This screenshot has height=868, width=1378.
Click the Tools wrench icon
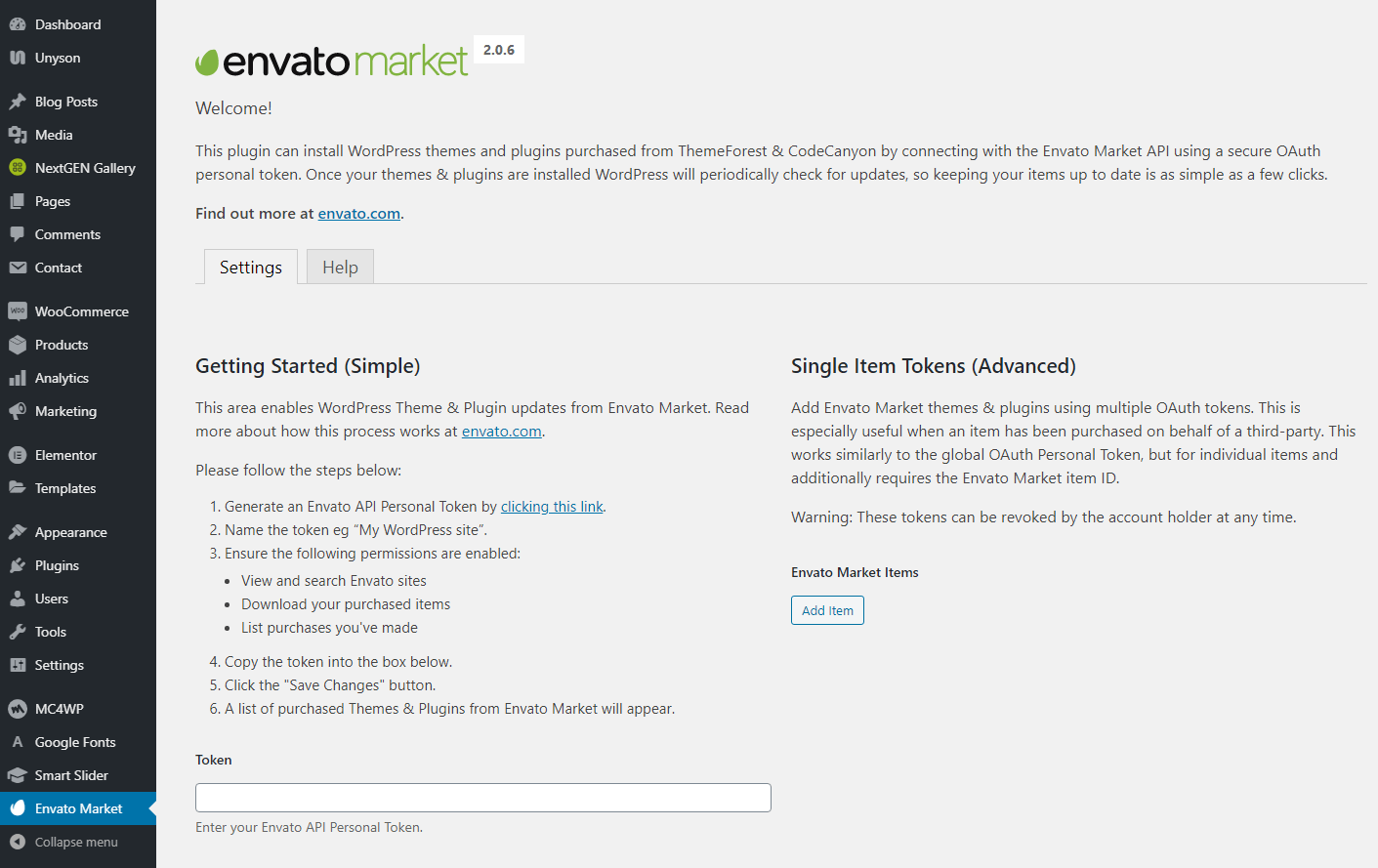18,632
